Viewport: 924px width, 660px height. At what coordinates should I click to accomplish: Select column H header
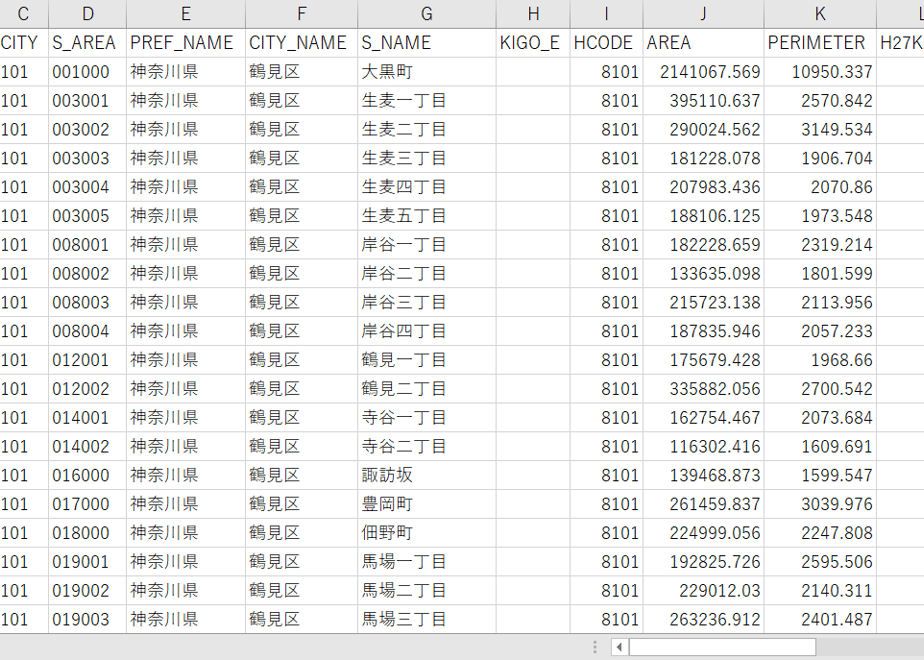click(533, 14)
